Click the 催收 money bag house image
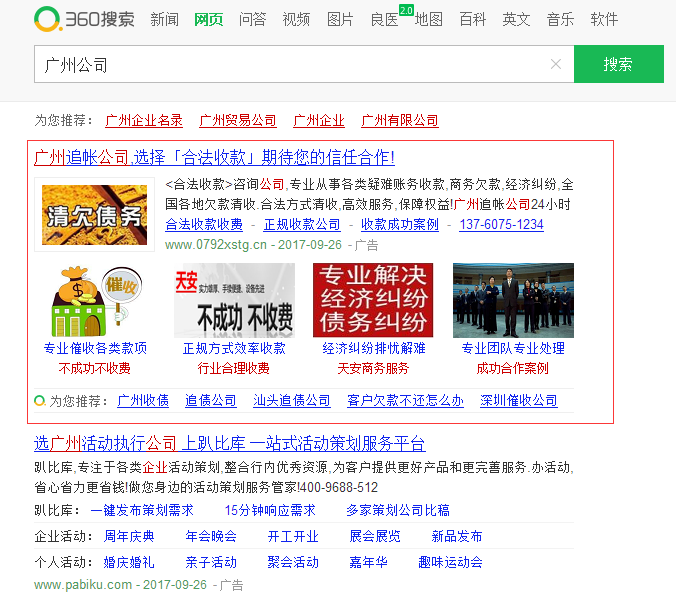The height and width of the screenshot is (601, 676). [x=94, y=300]
